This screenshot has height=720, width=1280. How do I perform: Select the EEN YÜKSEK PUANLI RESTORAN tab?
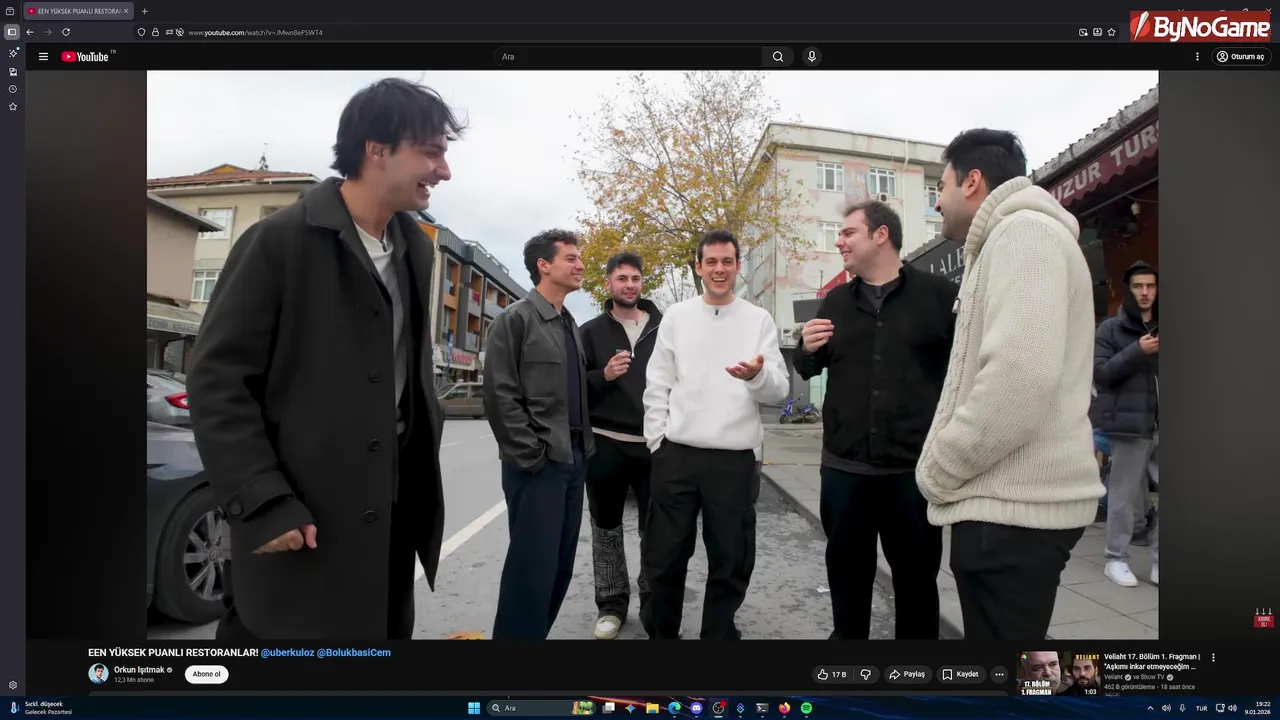pos(78,11)
